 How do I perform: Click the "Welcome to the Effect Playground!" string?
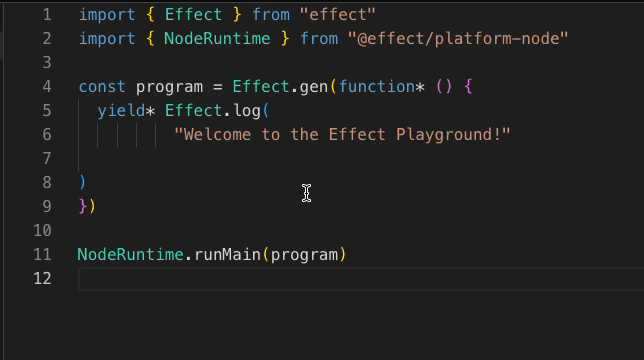(x=342, y=135)
